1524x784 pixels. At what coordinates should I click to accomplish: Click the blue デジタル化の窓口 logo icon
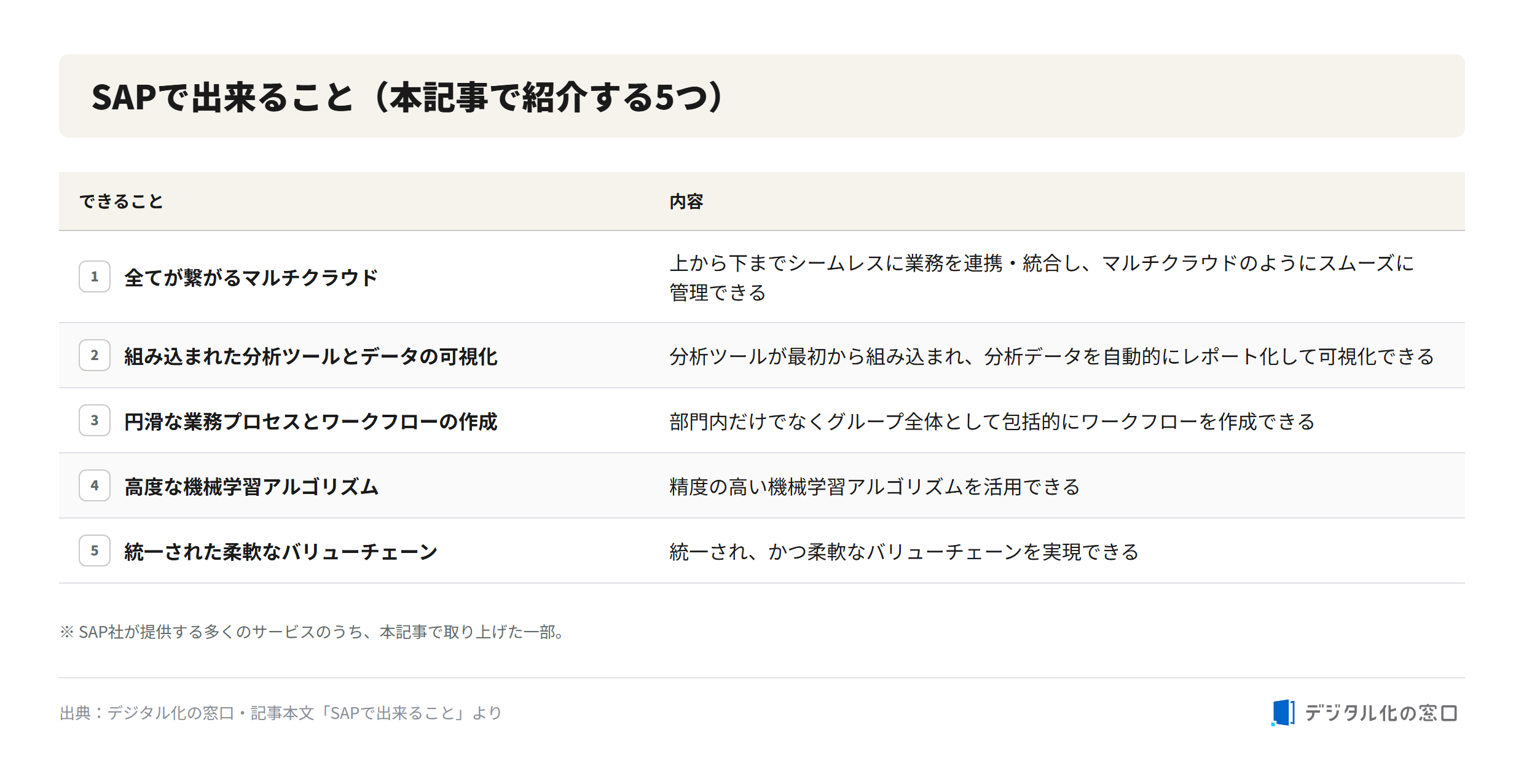click(x=1283, y=713)
